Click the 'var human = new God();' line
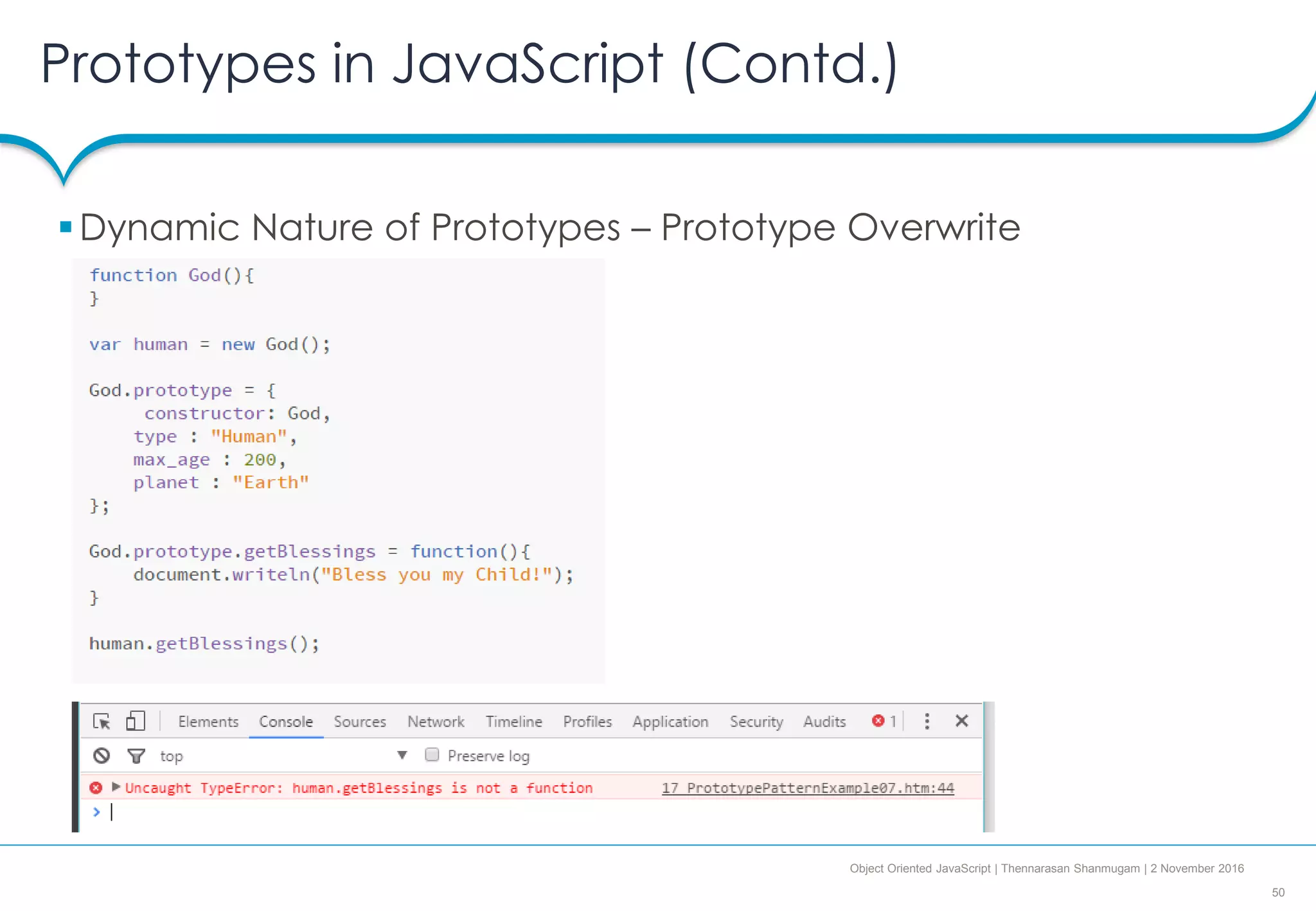1316x911 pixels. (x=209, y=344)
